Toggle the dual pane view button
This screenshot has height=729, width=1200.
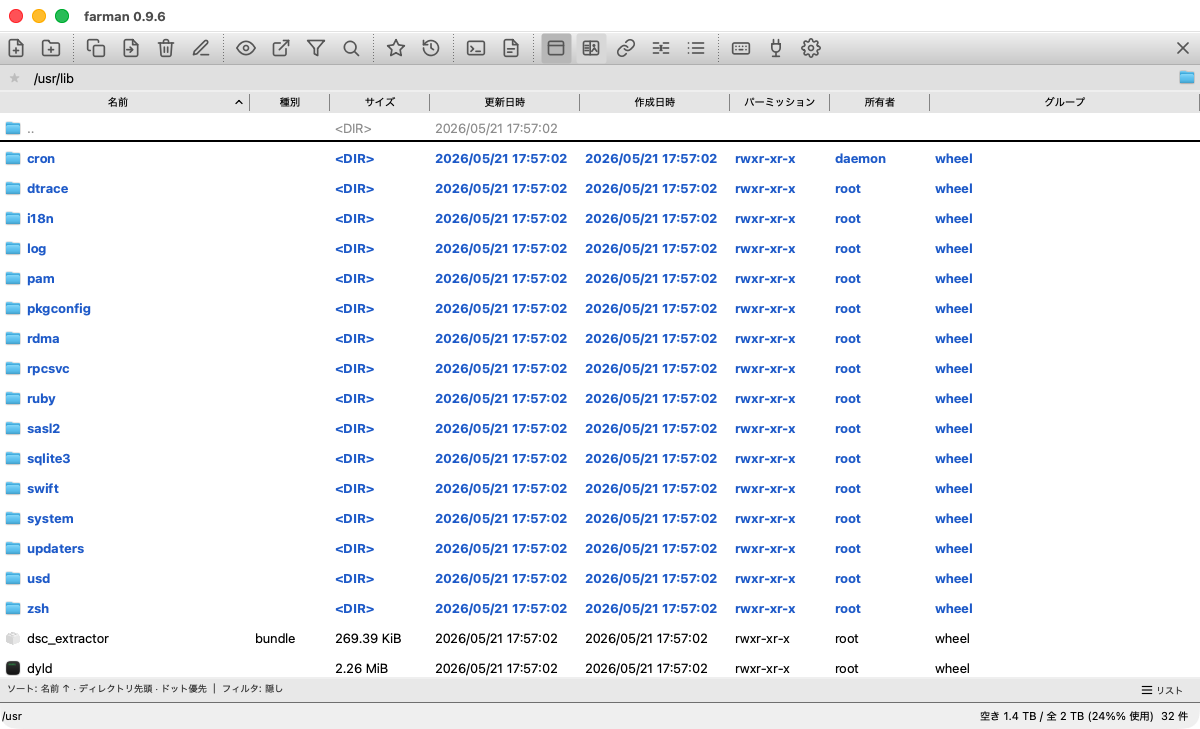pyautogui.click(x=591, y=48)
